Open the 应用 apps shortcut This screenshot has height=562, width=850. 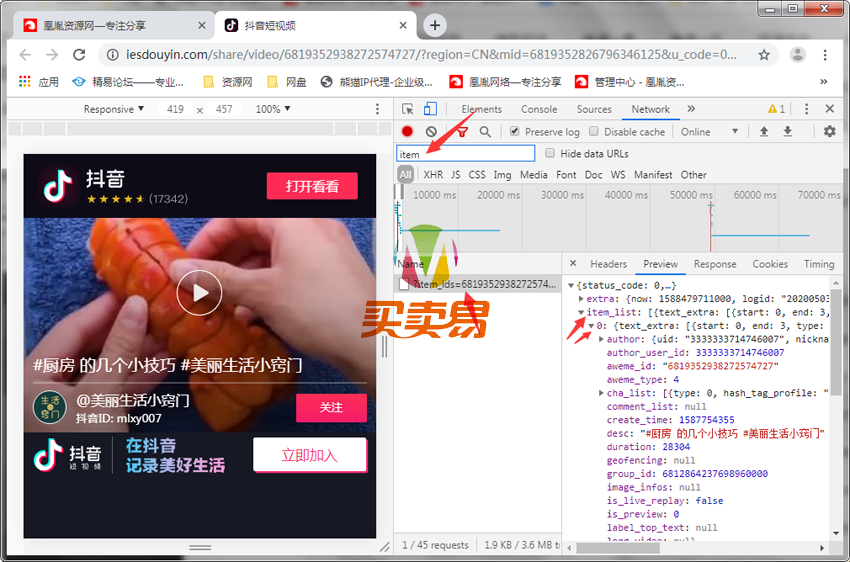point(38,82)
